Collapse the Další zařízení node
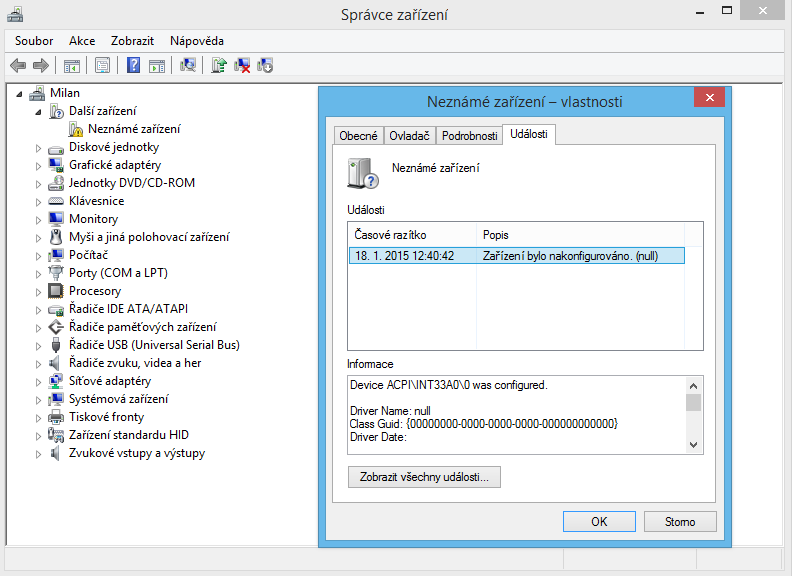The image size is (792, 576). pos(40,111)
